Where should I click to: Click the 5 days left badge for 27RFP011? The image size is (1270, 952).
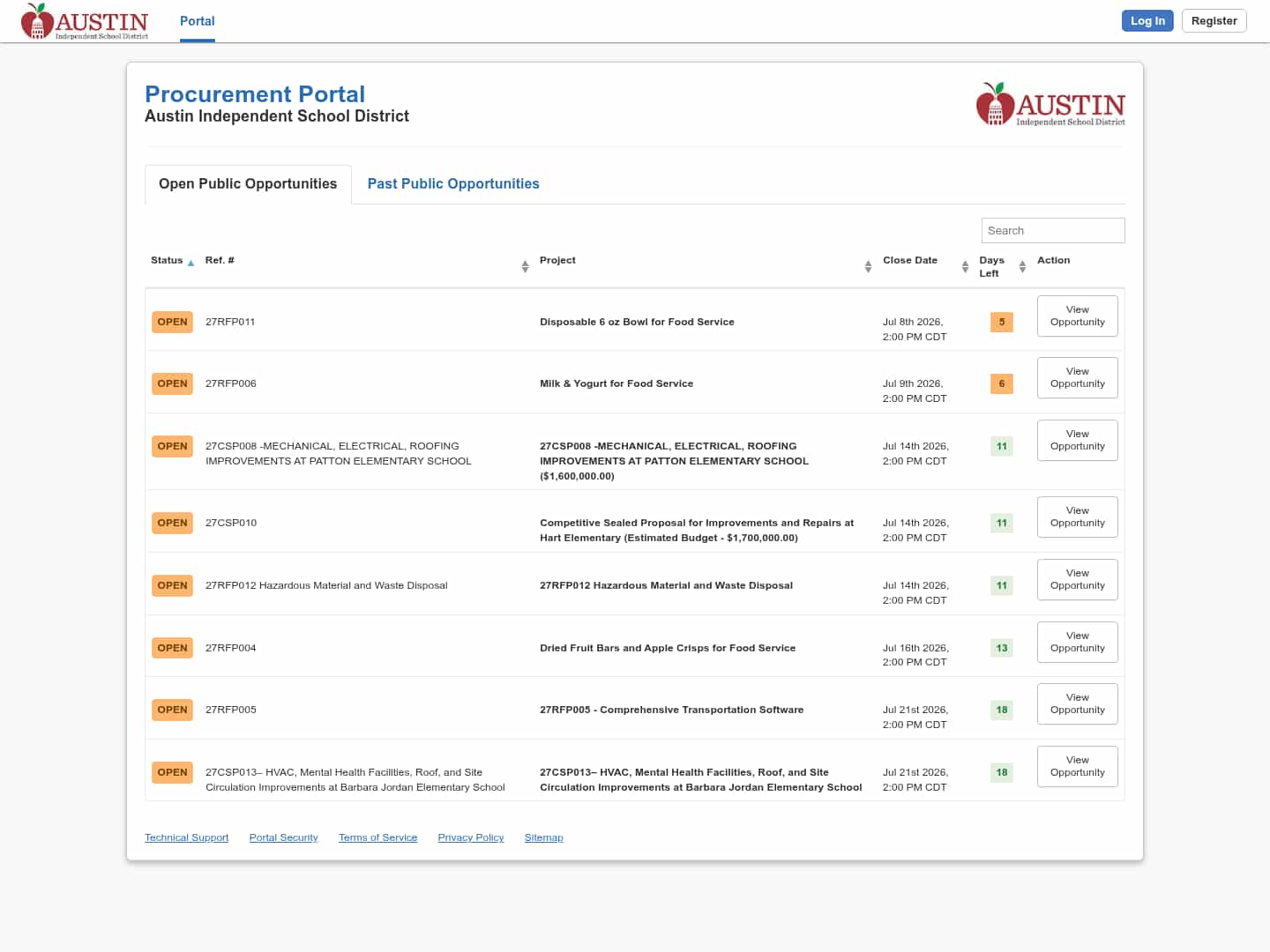[1002, 322]
